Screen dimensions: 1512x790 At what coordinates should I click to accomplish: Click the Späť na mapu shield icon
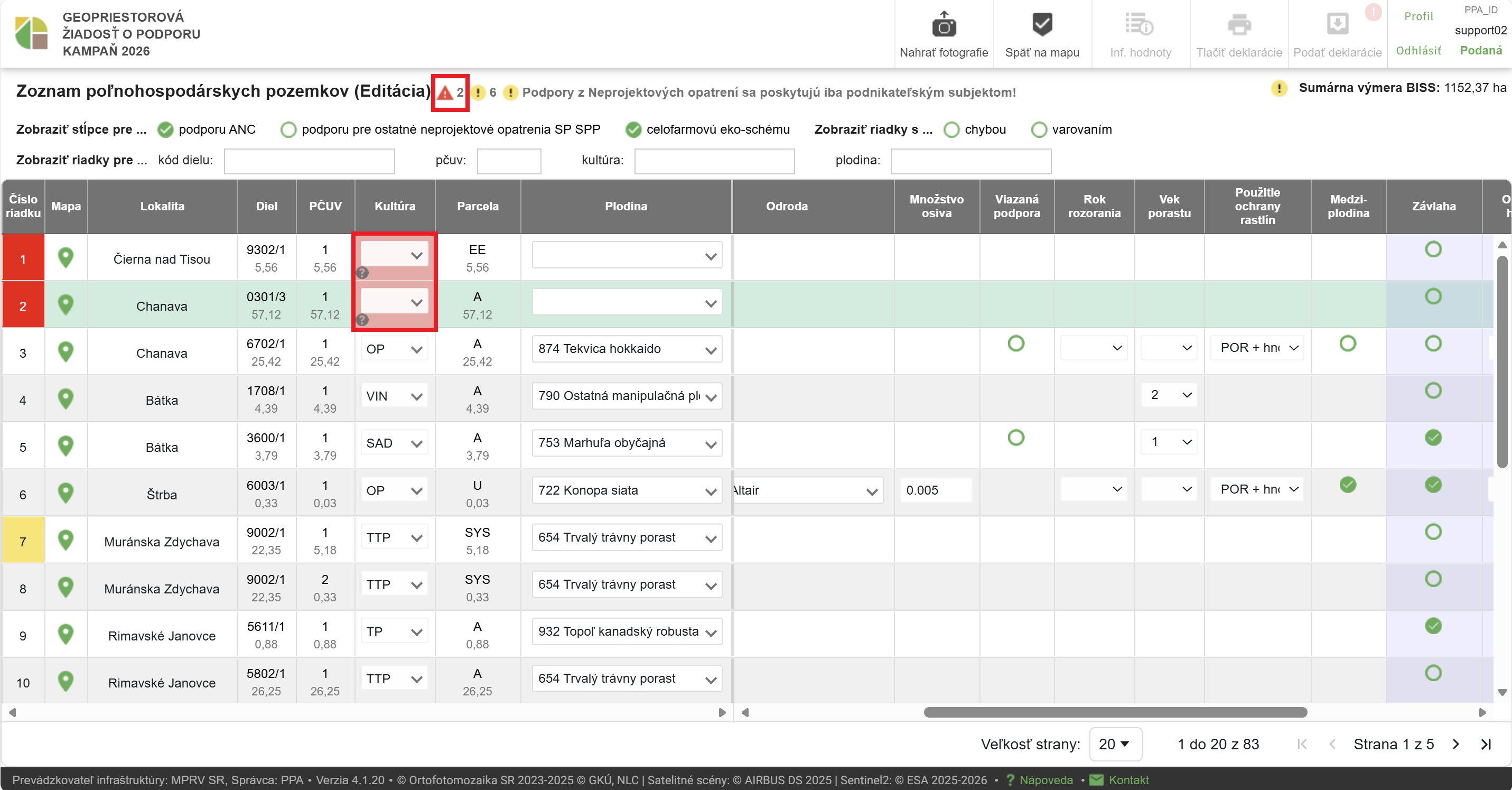[1042, 25]
